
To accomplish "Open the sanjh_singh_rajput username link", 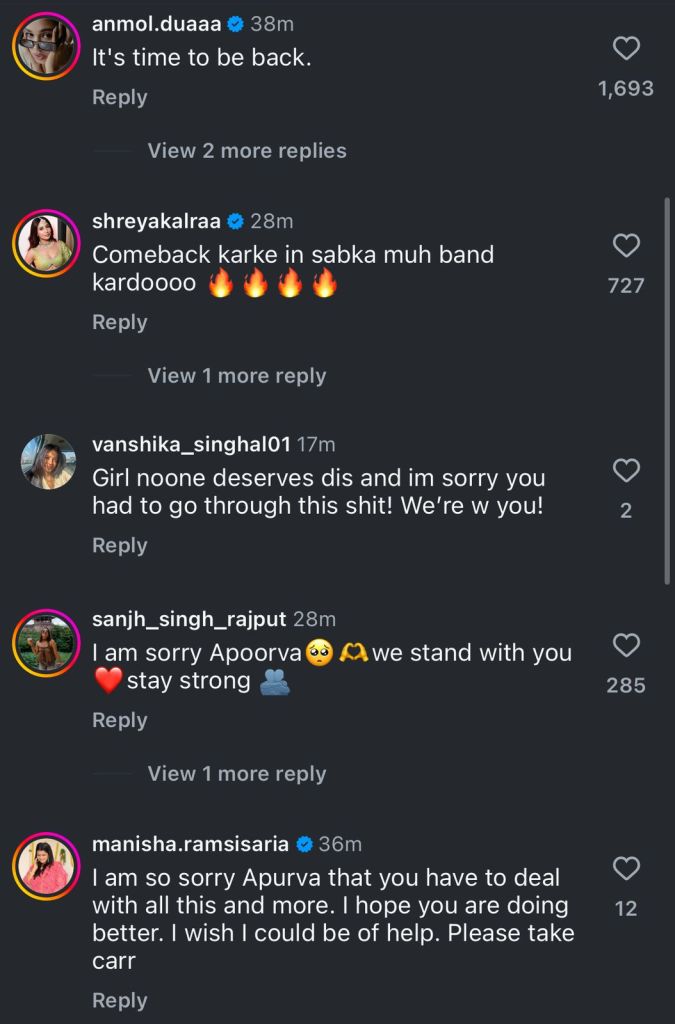I will tap(189, 620).
